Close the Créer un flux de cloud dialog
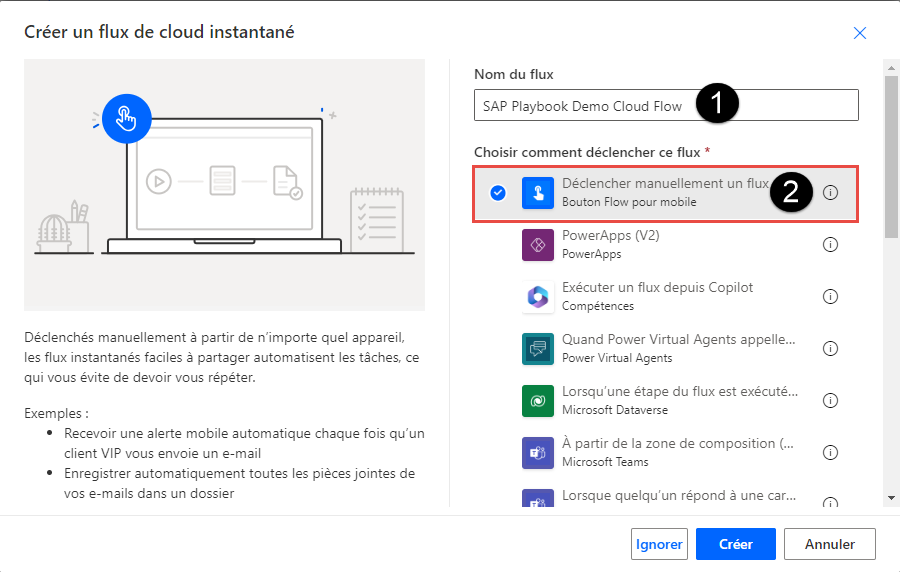 [859, 33]
